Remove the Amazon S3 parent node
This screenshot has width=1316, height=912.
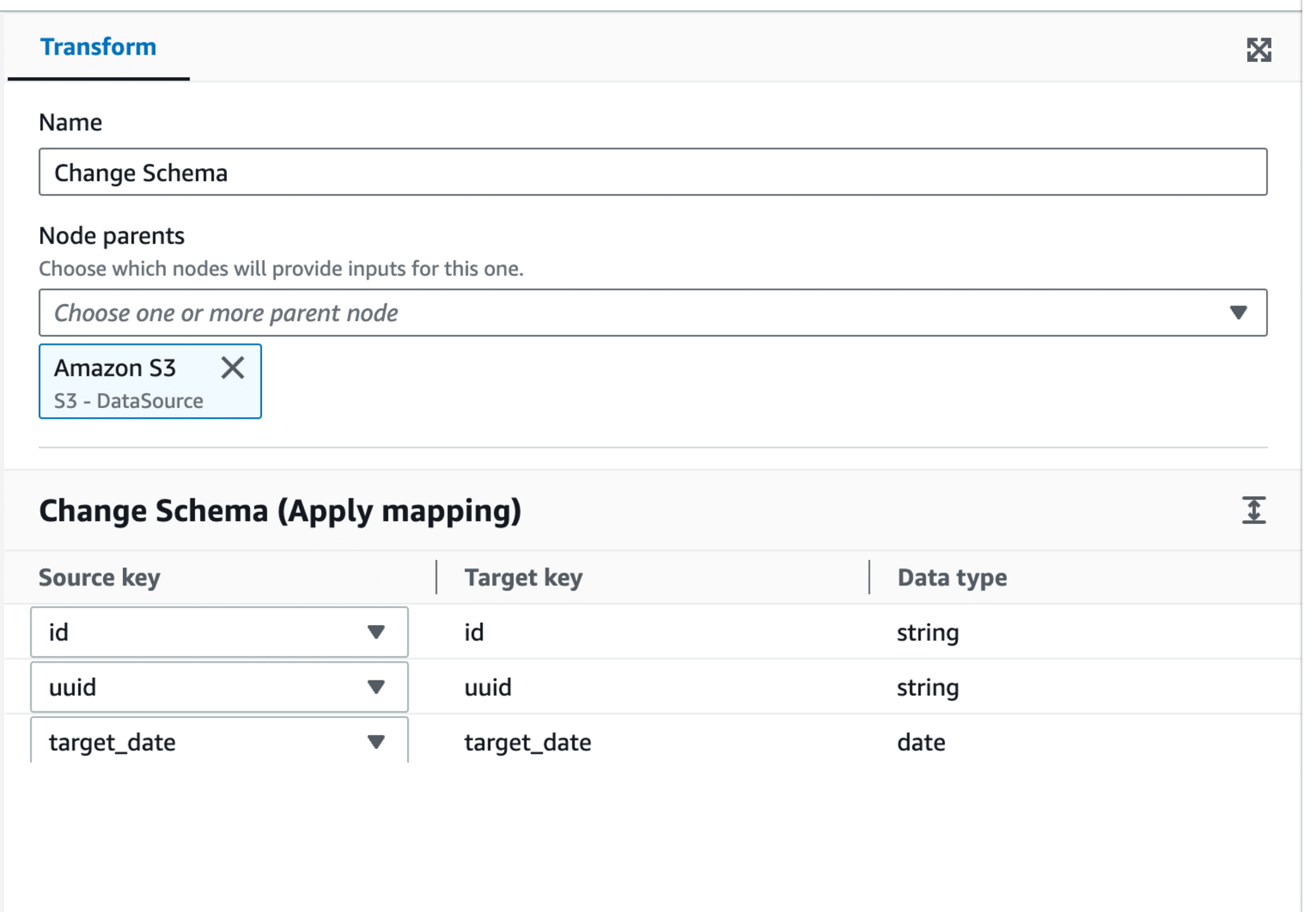(x=233, y=368)
